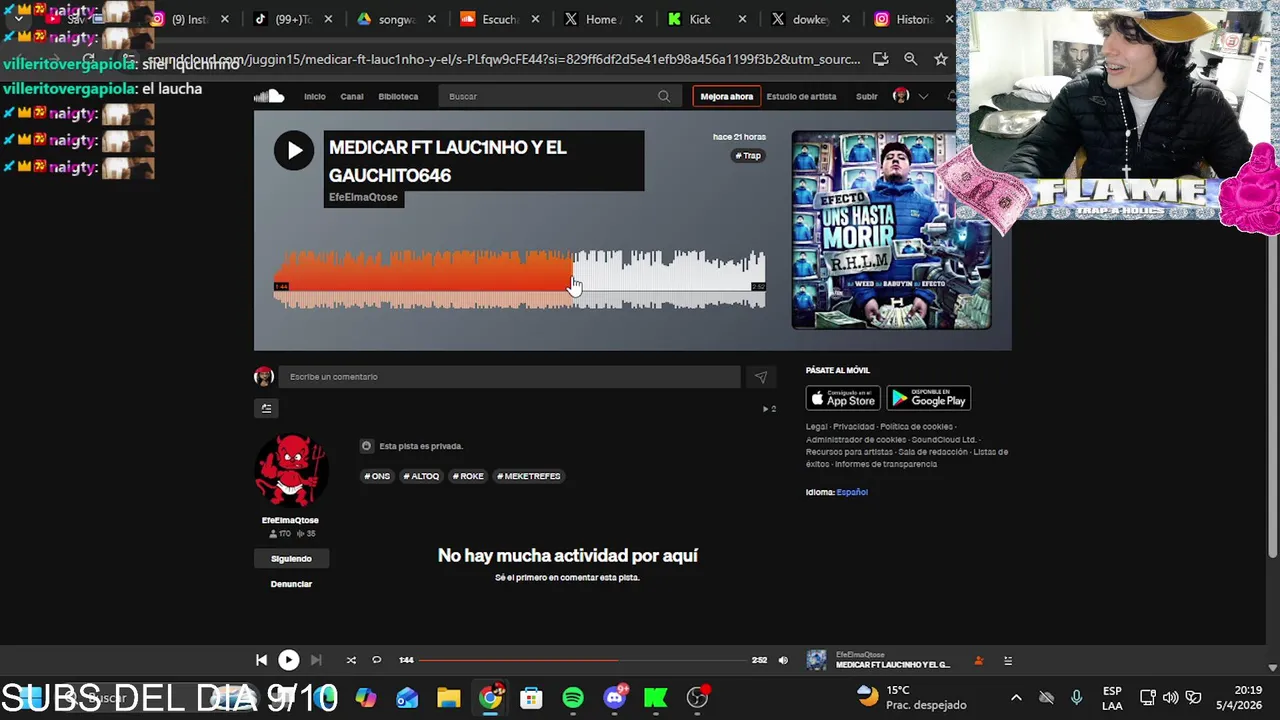The image size is (1280, 720).
Task: Open the red devil profile picture
Action: pyautogui.click(x=291, y=471)
